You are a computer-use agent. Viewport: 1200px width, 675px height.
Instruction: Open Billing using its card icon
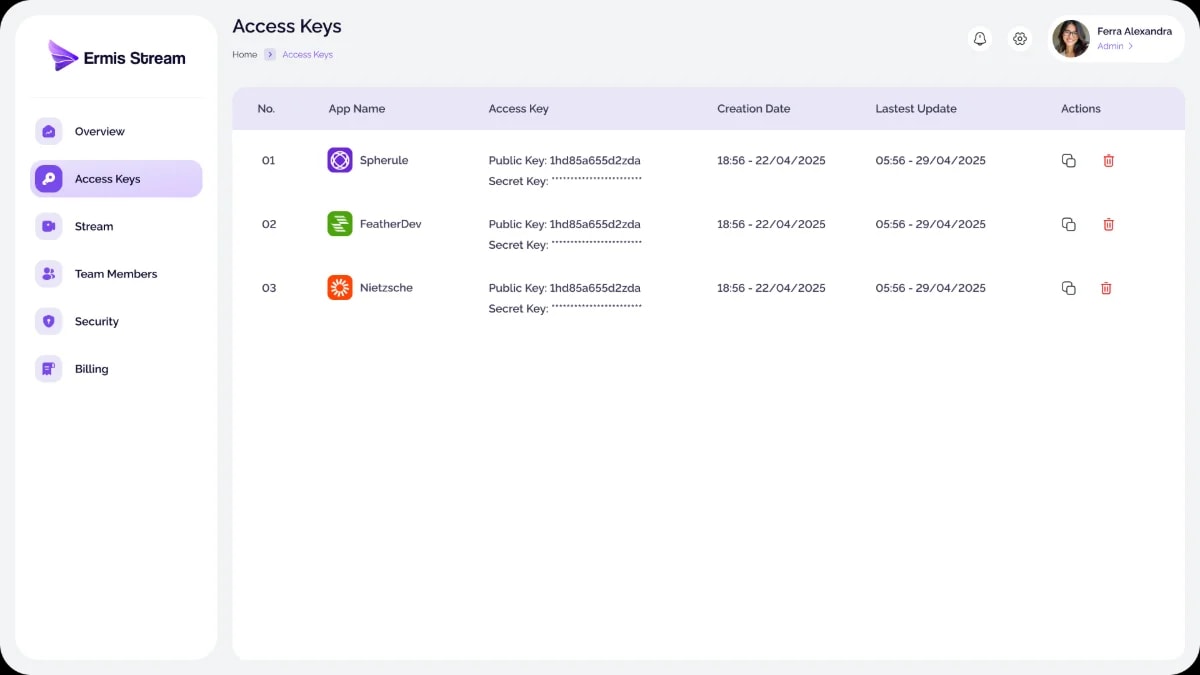click(x=48, y=369)
